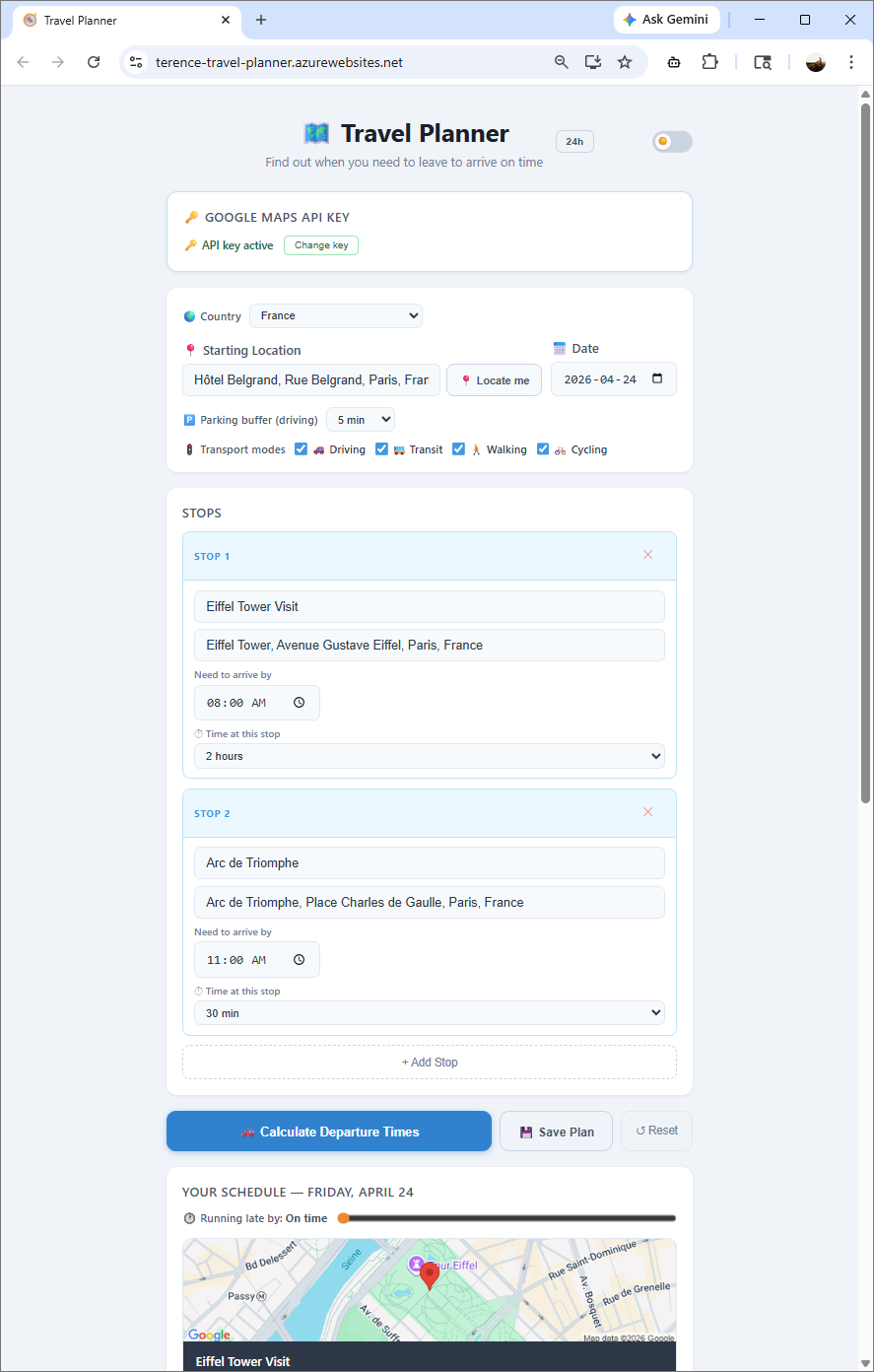
Task: Open the date picker calendar icon
Action: tap(658, 379)
